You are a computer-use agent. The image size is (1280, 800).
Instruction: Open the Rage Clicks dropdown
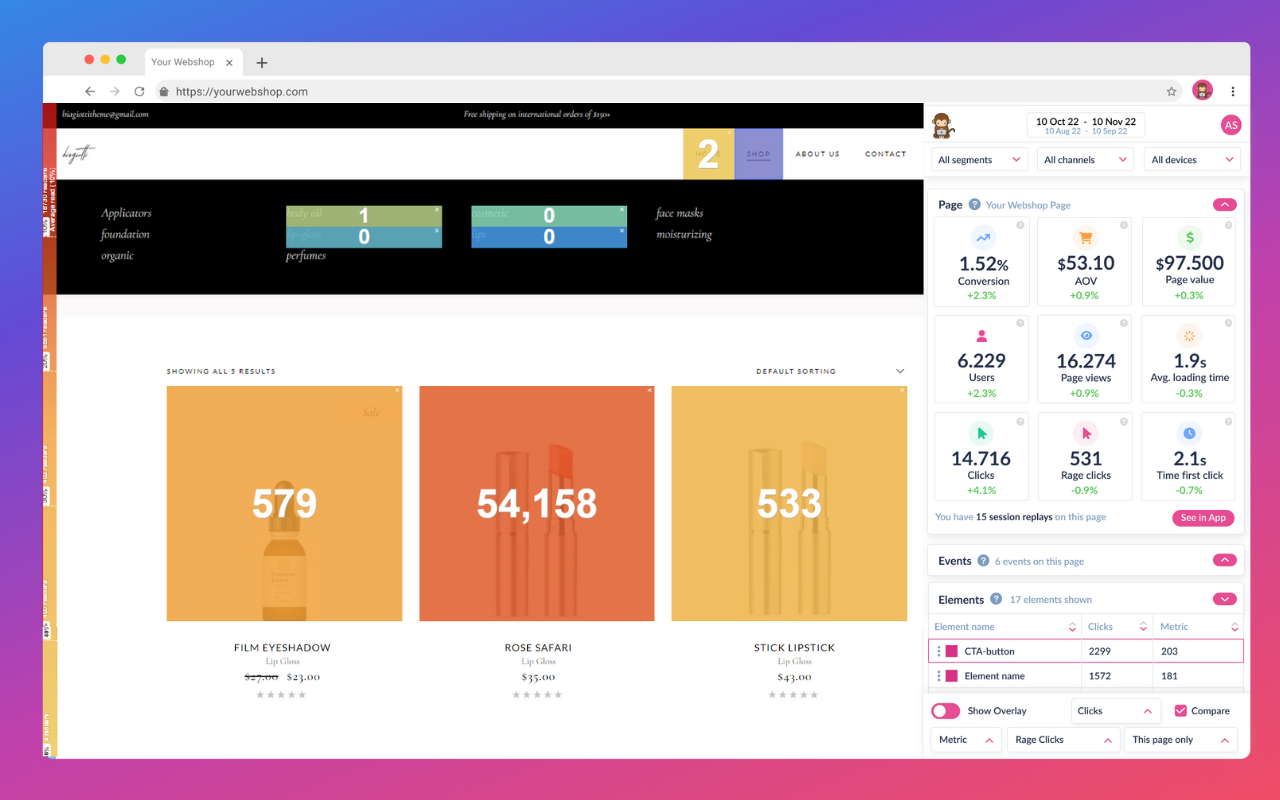click(x=1063, y=740)
